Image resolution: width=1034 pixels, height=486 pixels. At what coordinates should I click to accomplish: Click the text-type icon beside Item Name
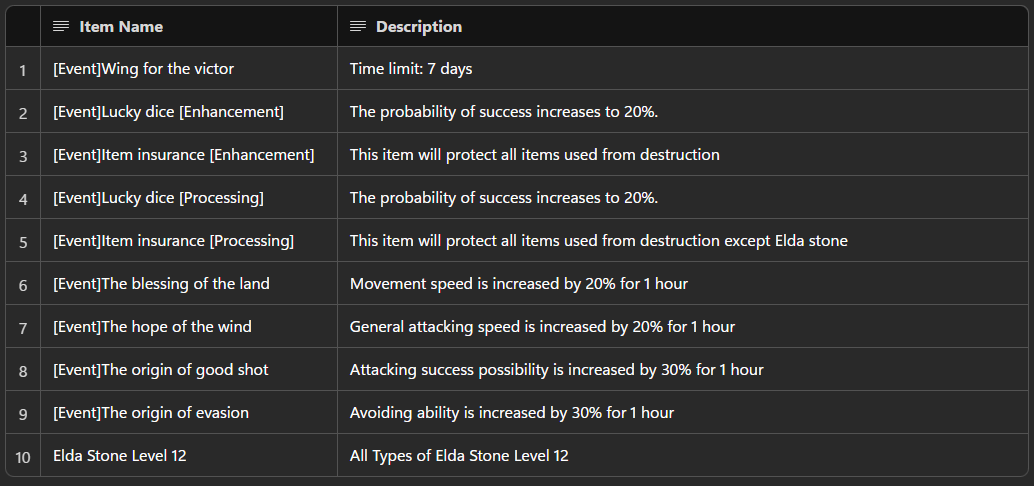pyautogui.click(x=61, y=26)
